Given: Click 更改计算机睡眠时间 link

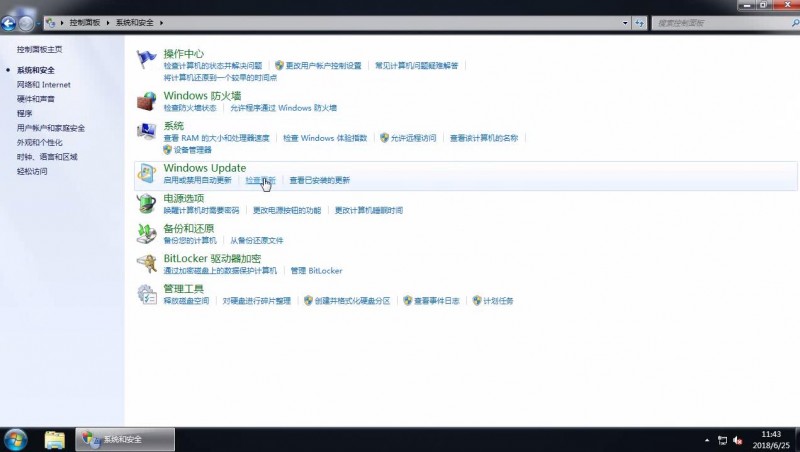Looking at the screenshot, I should pos(368,210).
